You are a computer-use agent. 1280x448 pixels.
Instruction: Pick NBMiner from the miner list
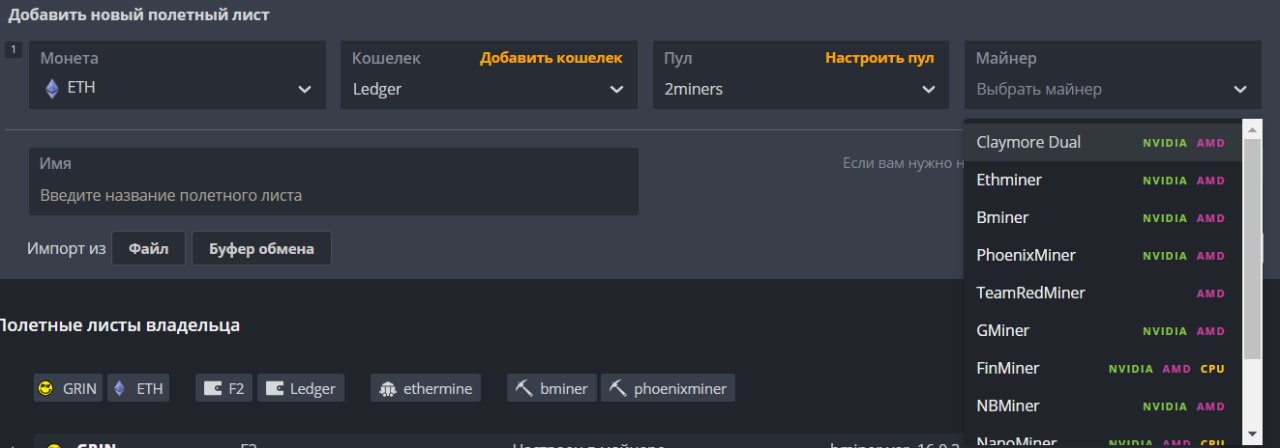(1102, 406)
